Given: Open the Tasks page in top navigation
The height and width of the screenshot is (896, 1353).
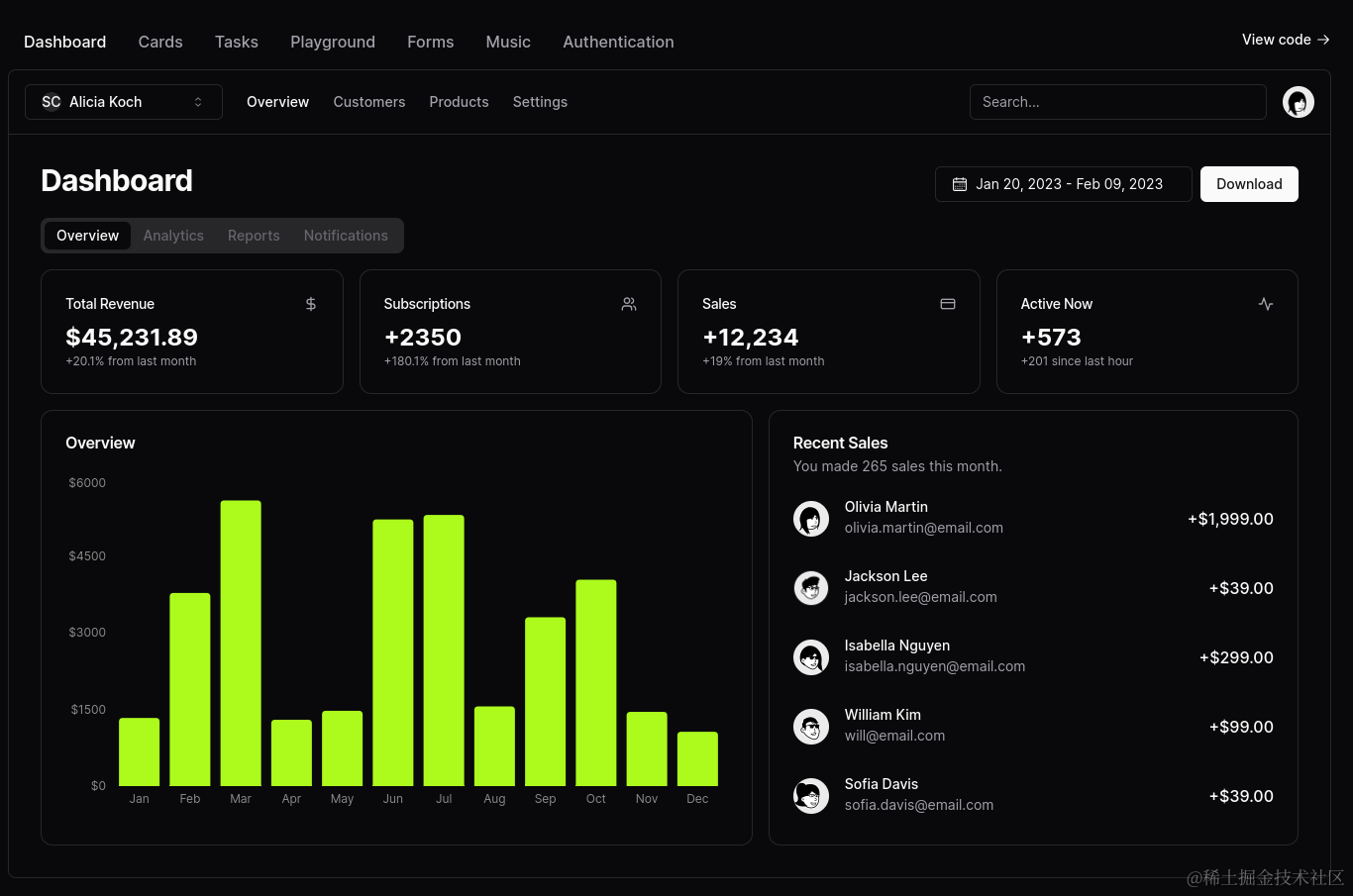Looking at the screenshot, I should coord(237,42).
